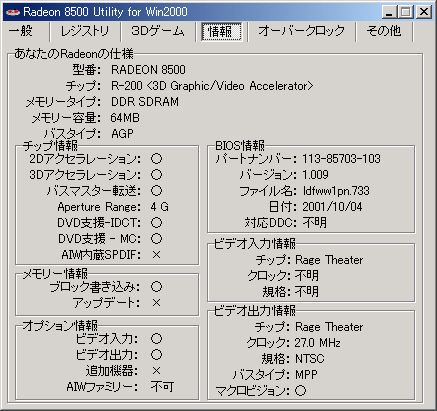The width and height of the screenshot is (437, 411).
Task: Click the DVD支援-IDCT circle mark
Action: [156, 223]
